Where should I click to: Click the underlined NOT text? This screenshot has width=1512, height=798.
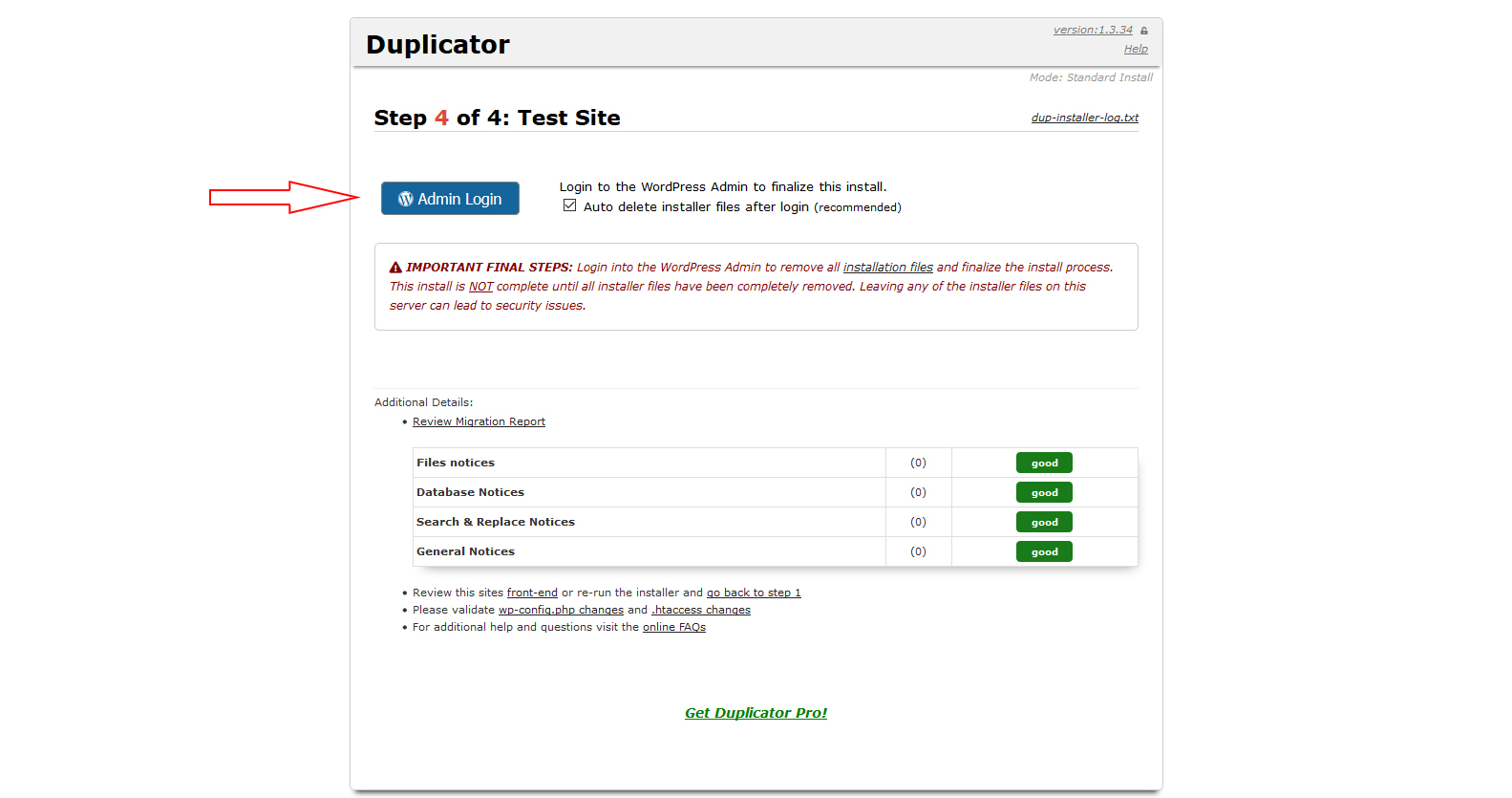coord(480,287)
